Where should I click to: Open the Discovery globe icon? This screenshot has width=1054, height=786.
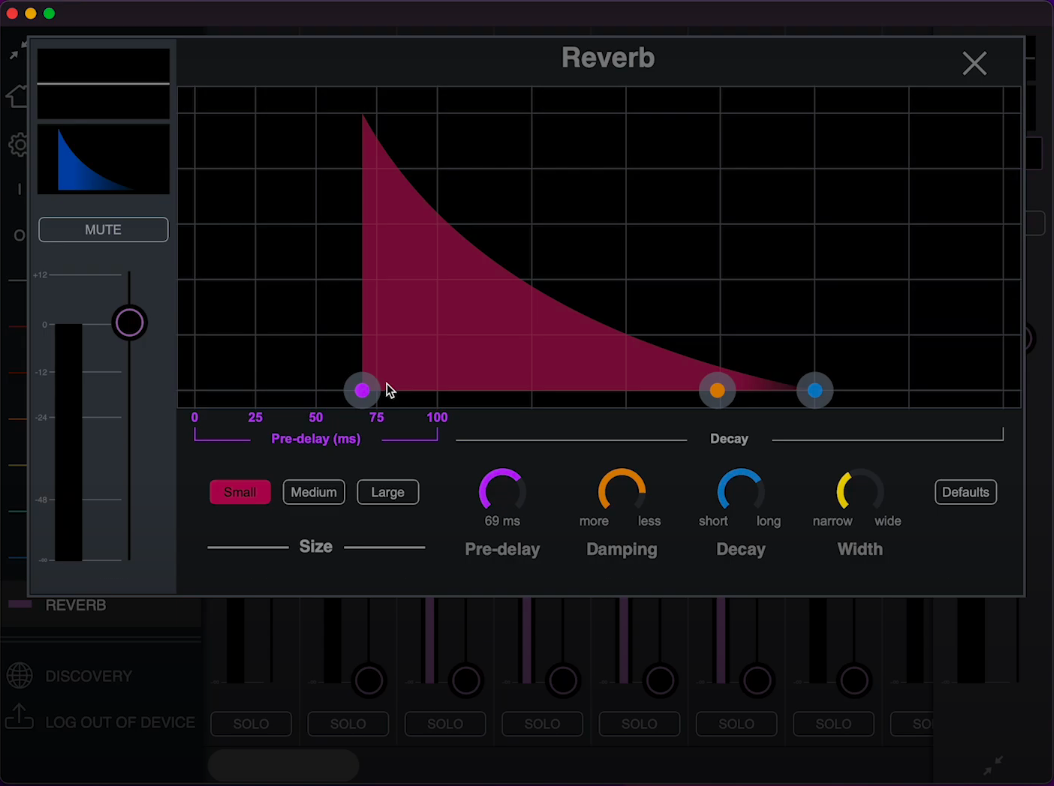click(x=19, y=676)
